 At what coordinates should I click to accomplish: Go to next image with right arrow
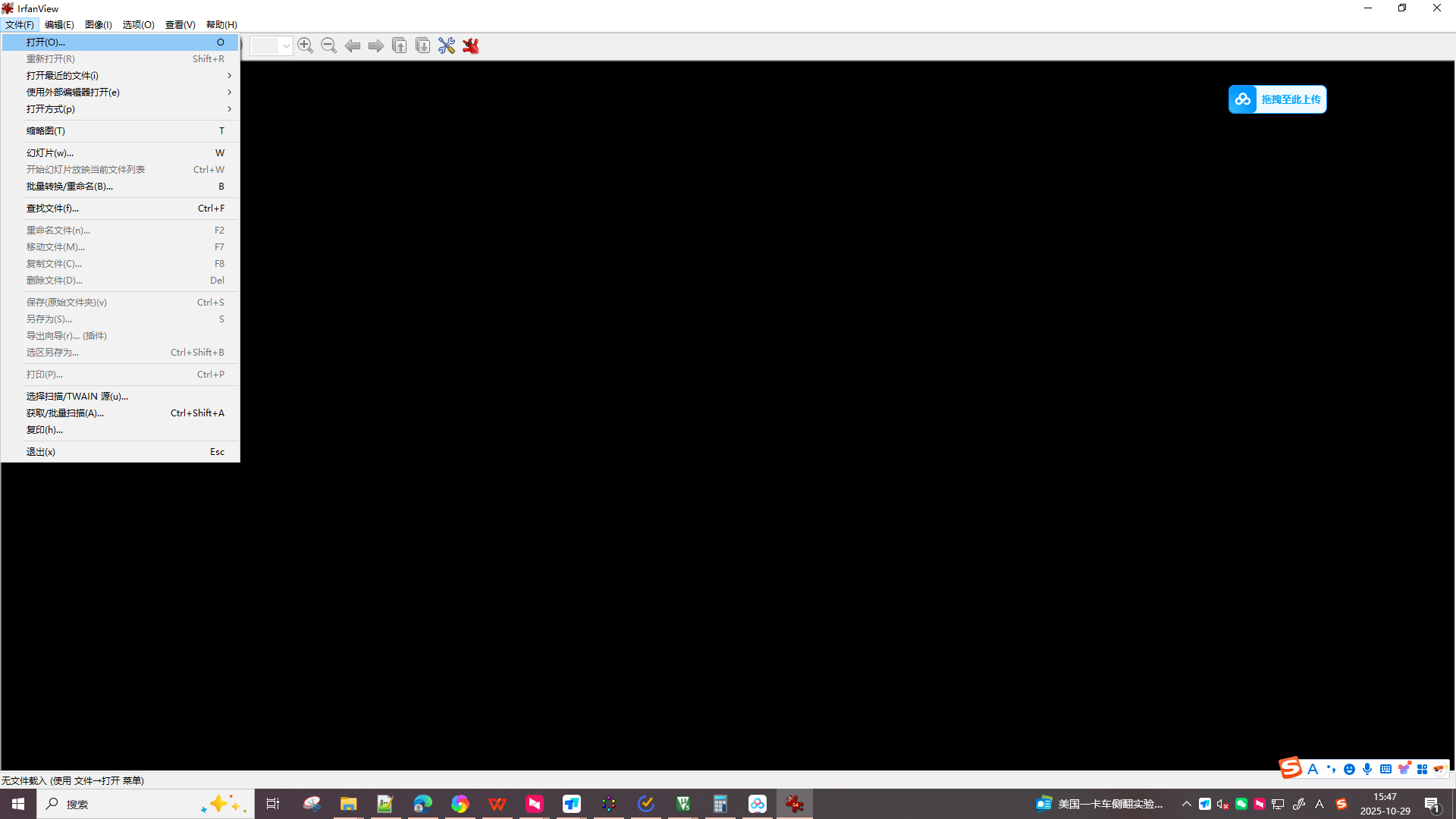[x=376, y=45]
